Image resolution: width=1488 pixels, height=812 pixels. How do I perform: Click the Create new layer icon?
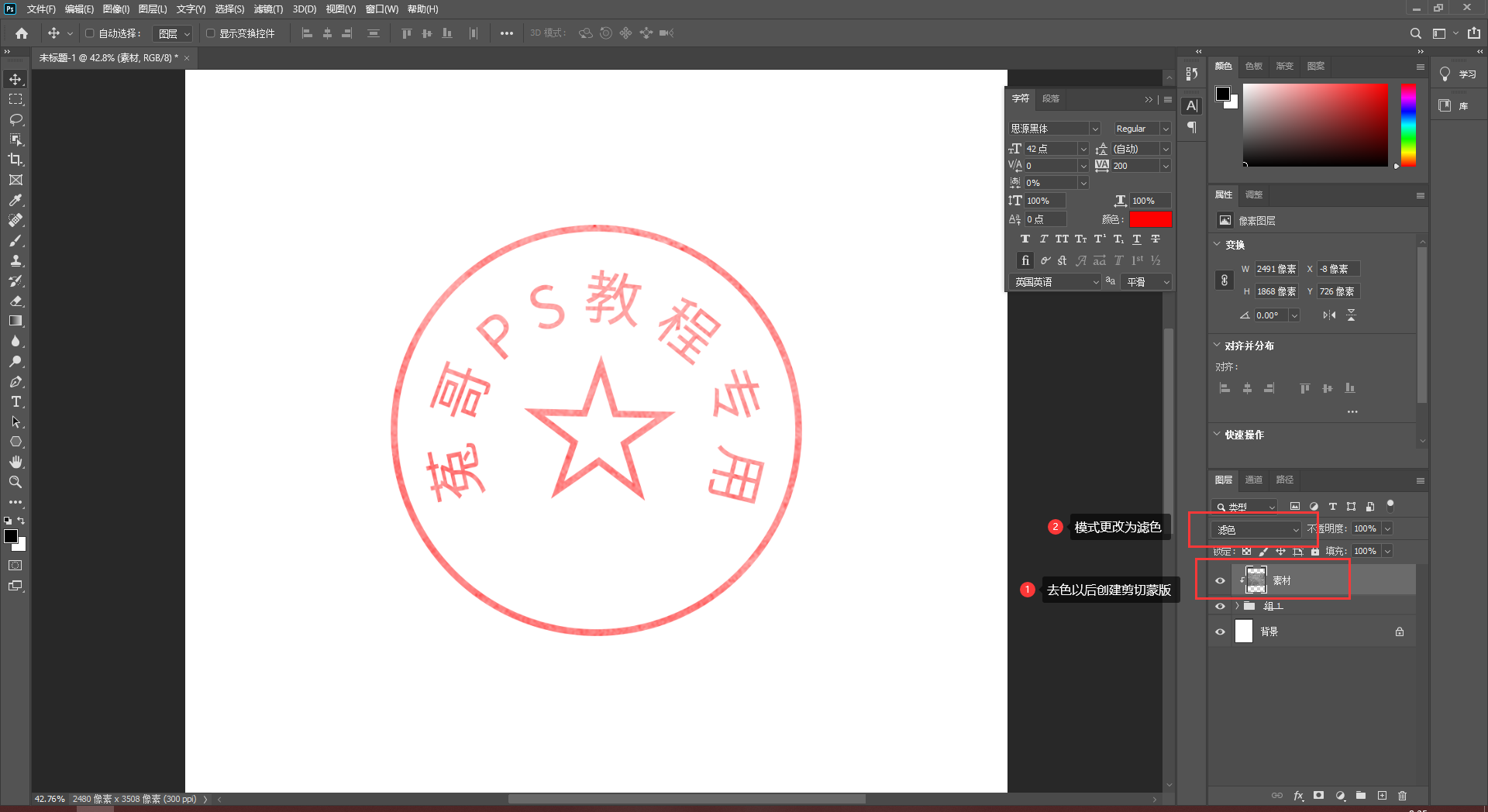tap(1381, 796)
